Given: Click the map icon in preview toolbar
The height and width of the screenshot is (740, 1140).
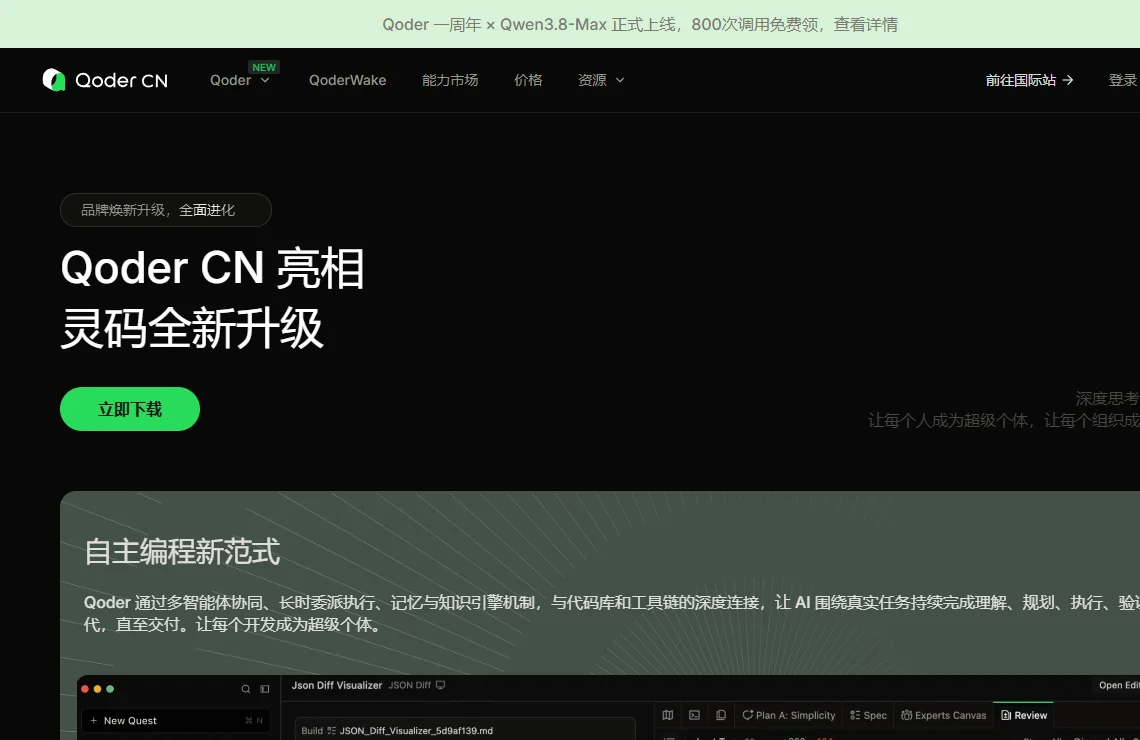Looking at the screenshot, I should pyautogui.click(x=667, y=715).
